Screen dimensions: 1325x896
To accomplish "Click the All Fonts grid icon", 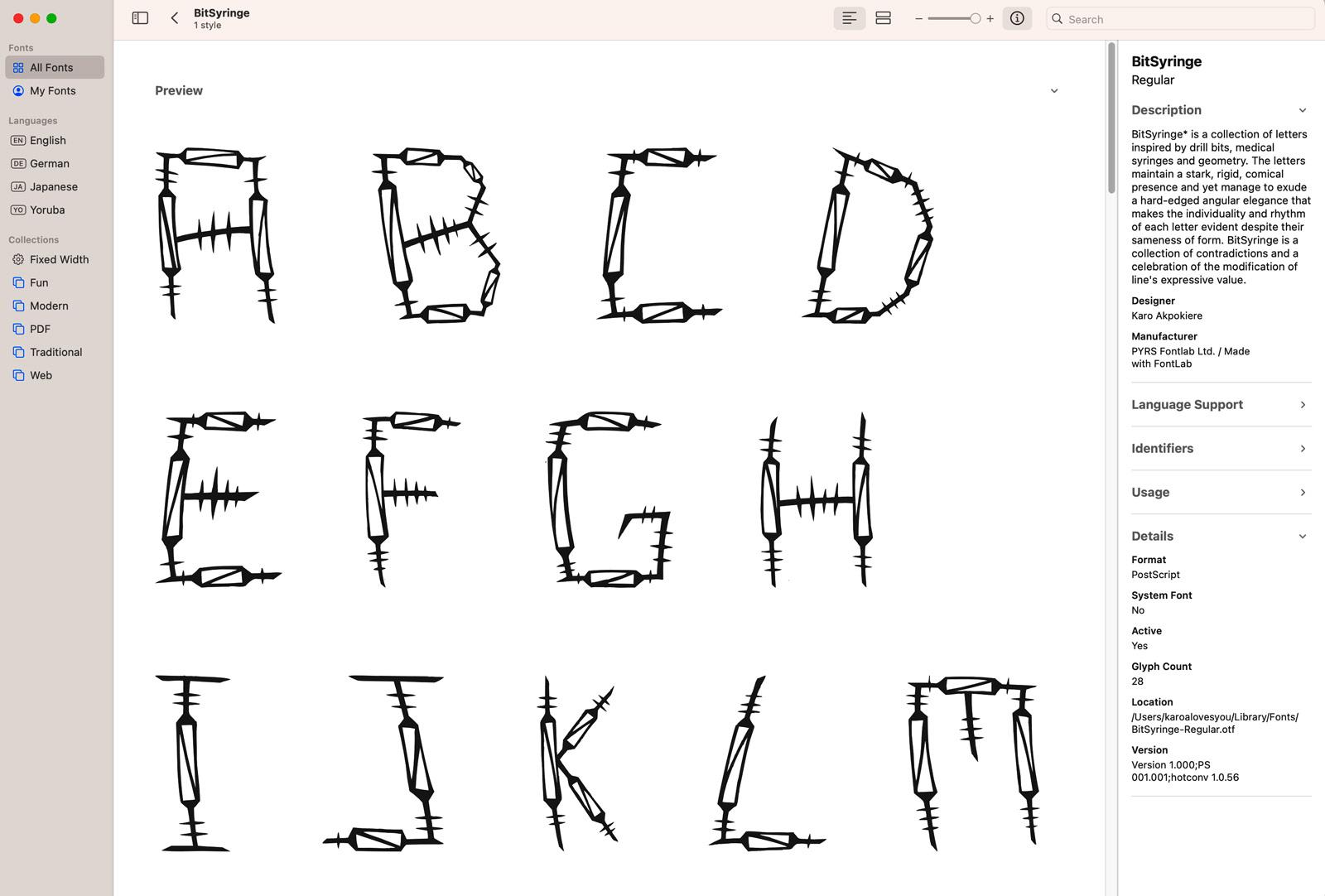I will point(18,68).
